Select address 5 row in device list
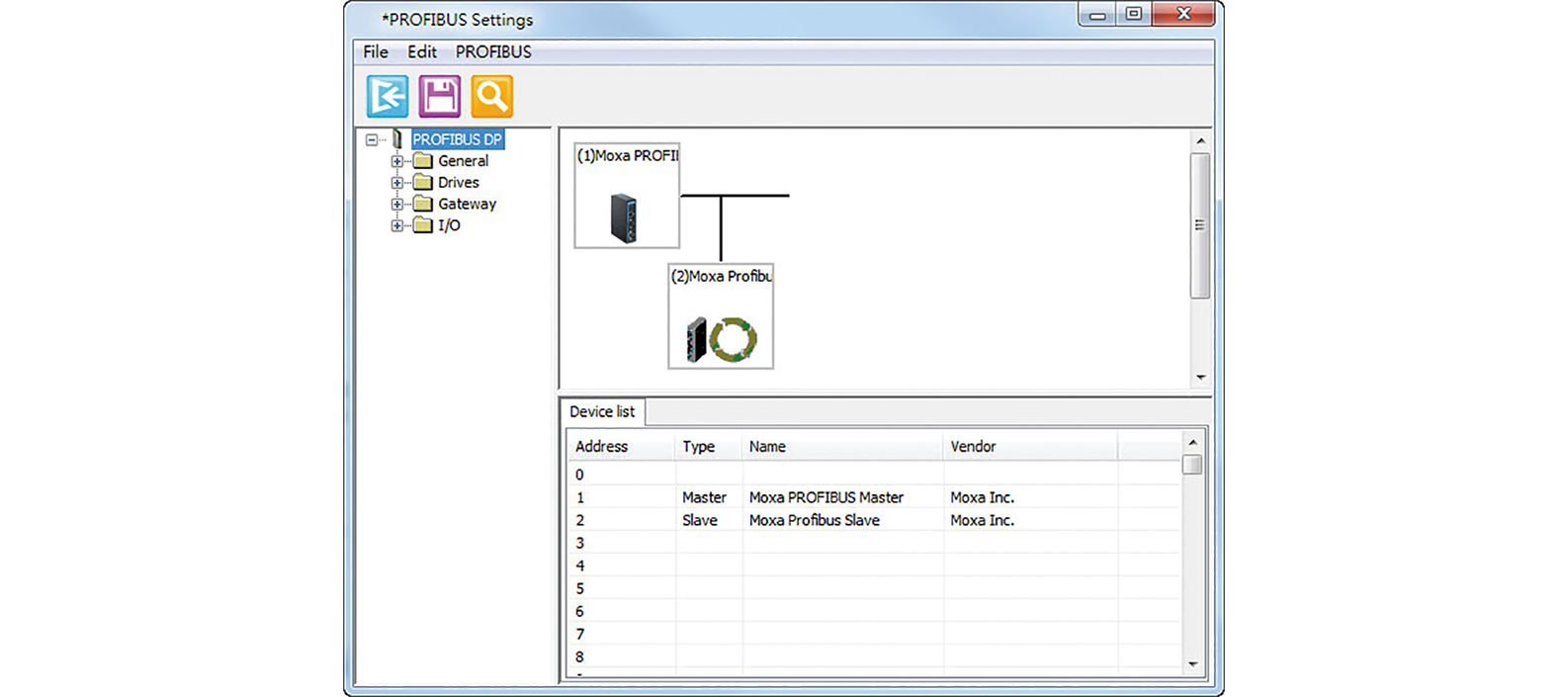The height and width of the screenshot is (697, 1568). click(875, 589)
